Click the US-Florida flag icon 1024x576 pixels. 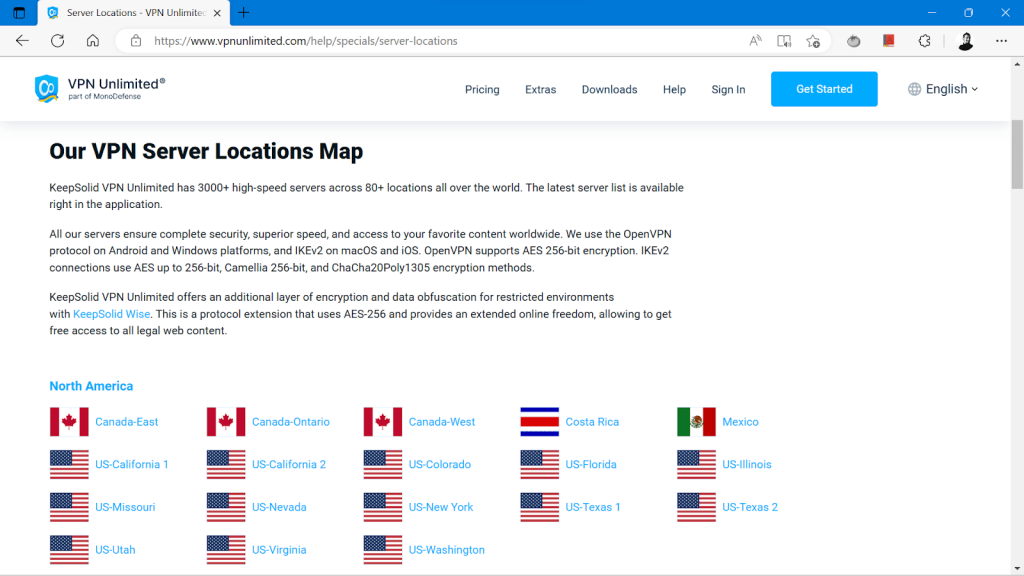click(x=539, y=464)
